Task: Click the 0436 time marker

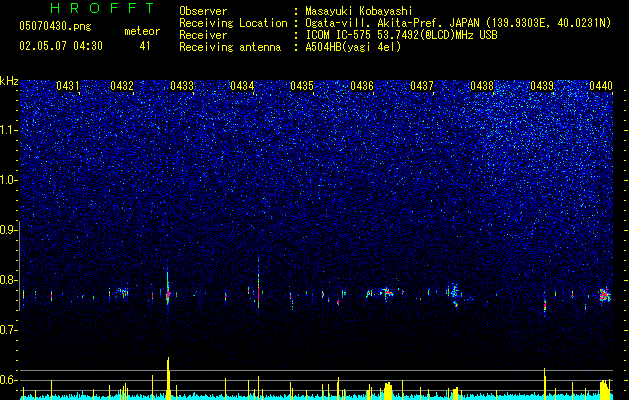Action: click(x=362, y=86)
